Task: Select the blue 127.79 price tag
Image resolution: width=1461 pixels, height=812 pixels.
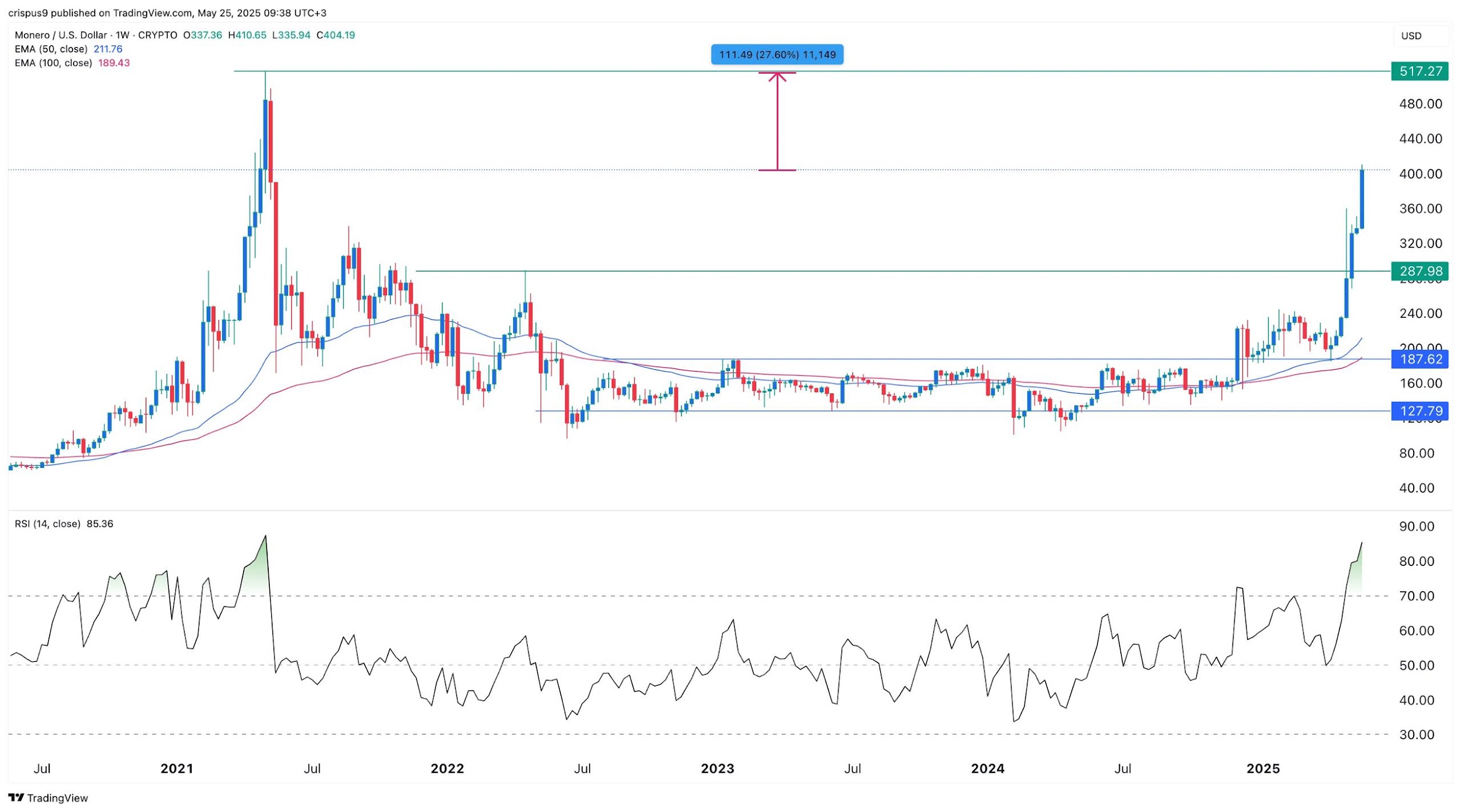Action: 1420,411
